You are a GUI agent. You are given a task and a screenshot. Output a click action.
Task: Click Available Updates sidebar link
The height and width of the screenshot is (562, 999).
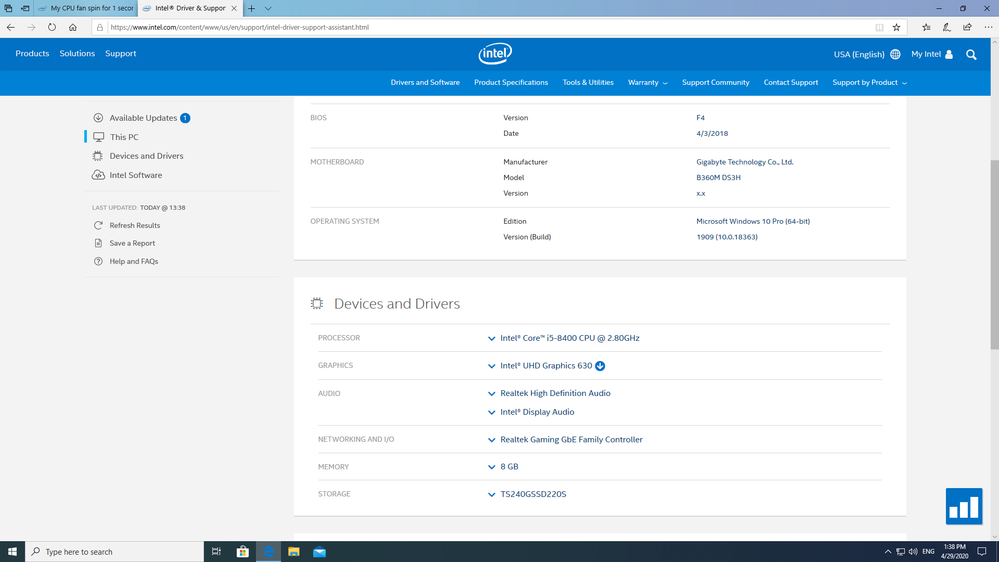(143, 118)
